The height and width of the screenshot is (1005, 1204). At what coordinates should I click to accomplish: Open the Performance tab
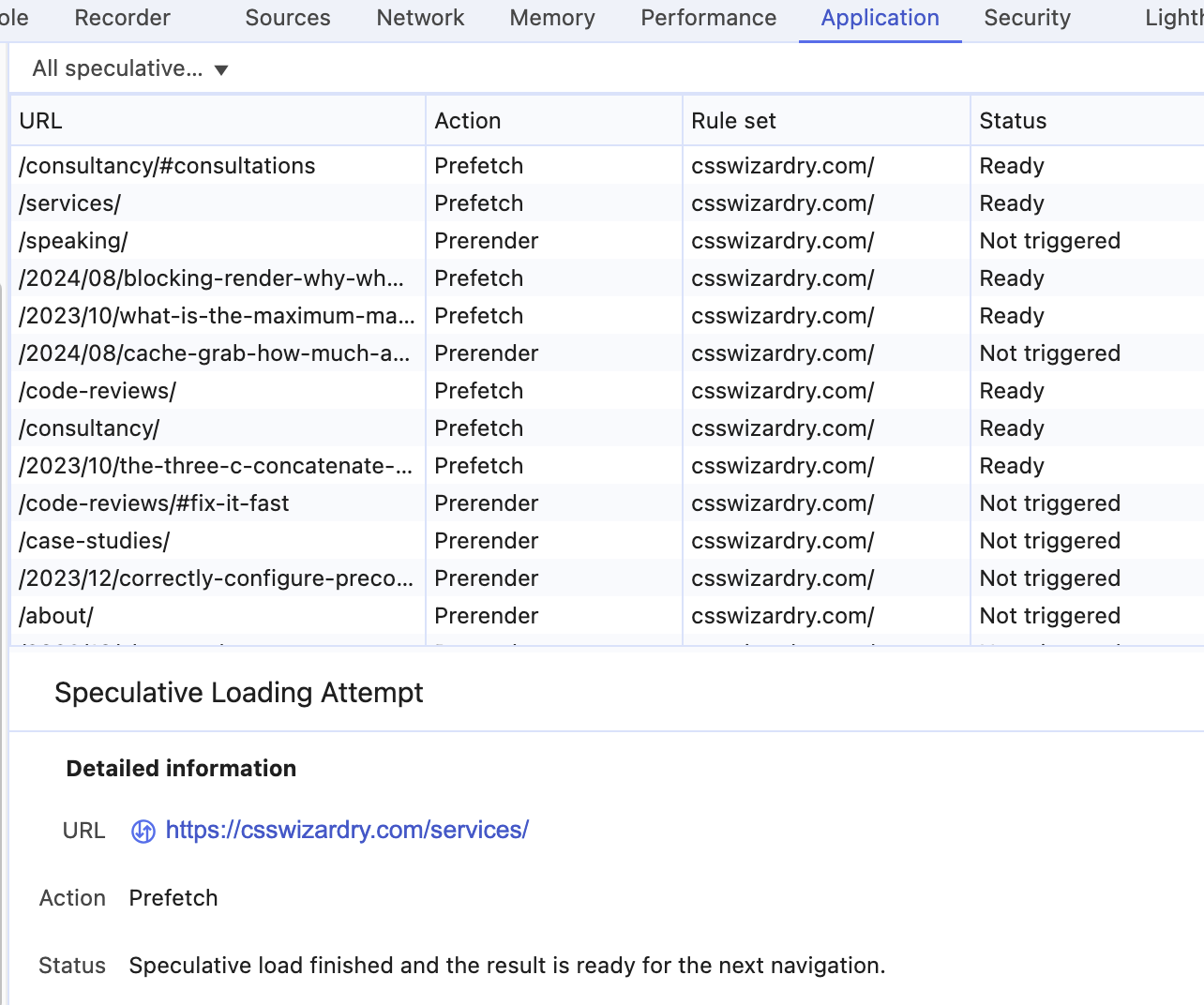click(709, 18)
